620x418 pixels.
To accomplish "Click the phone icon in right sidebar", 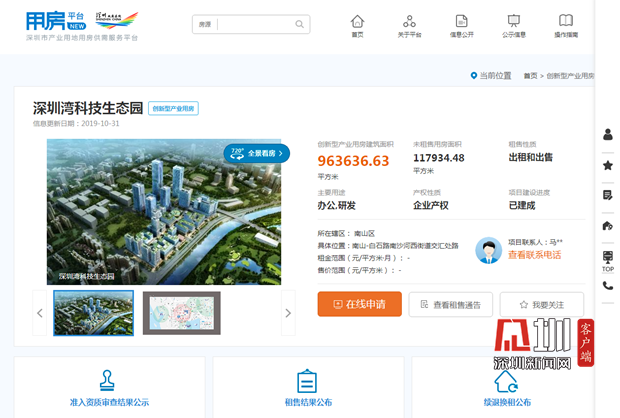I will [607, 286].
